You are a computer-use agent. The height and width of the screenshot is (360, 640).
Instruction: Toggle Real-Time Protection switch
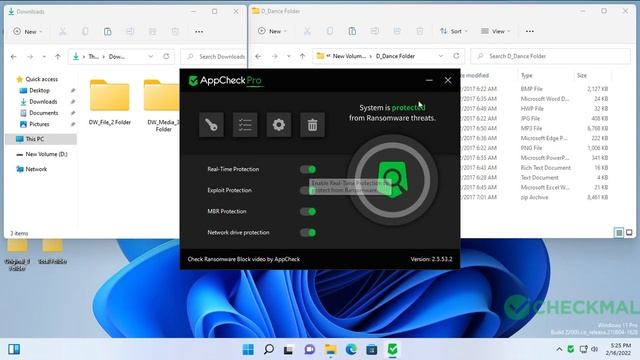(x=308, y=169)
